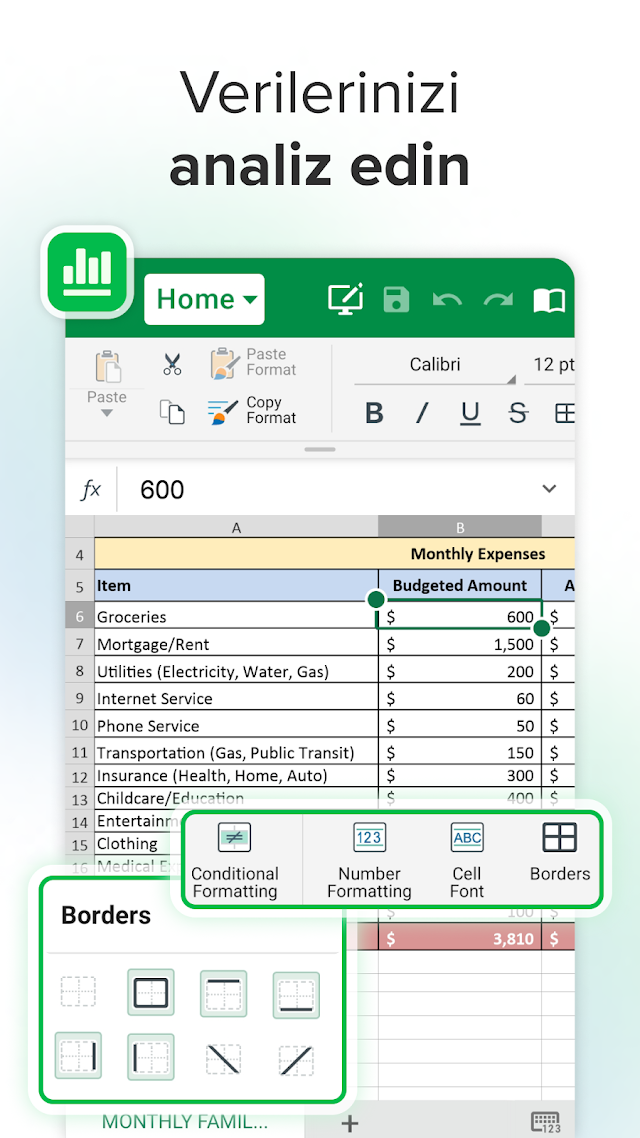Apply diagonal down border
The image size is (640, 1138).
(223, 1060)
